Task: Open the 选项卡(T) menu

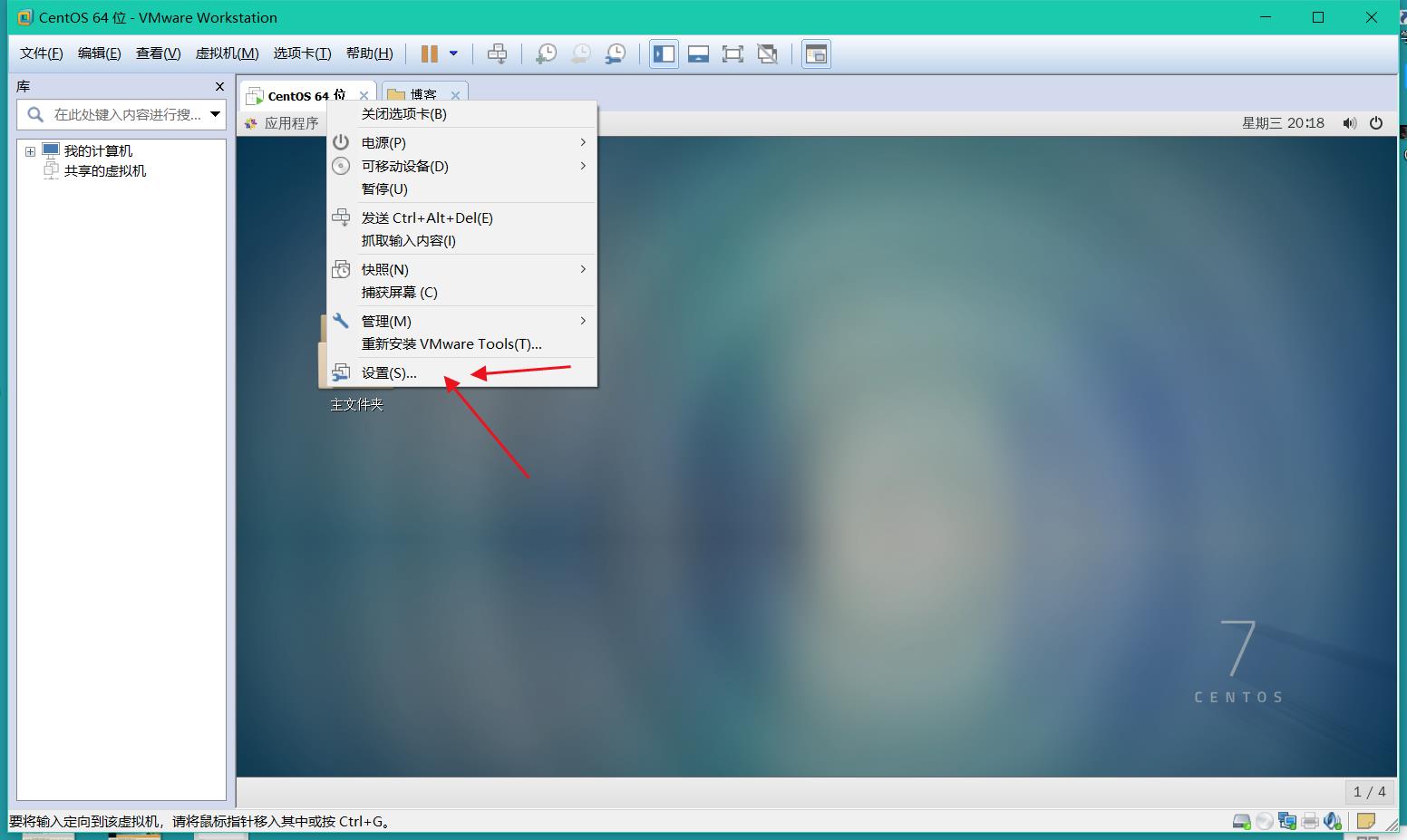Action: (x=303, y=53)
